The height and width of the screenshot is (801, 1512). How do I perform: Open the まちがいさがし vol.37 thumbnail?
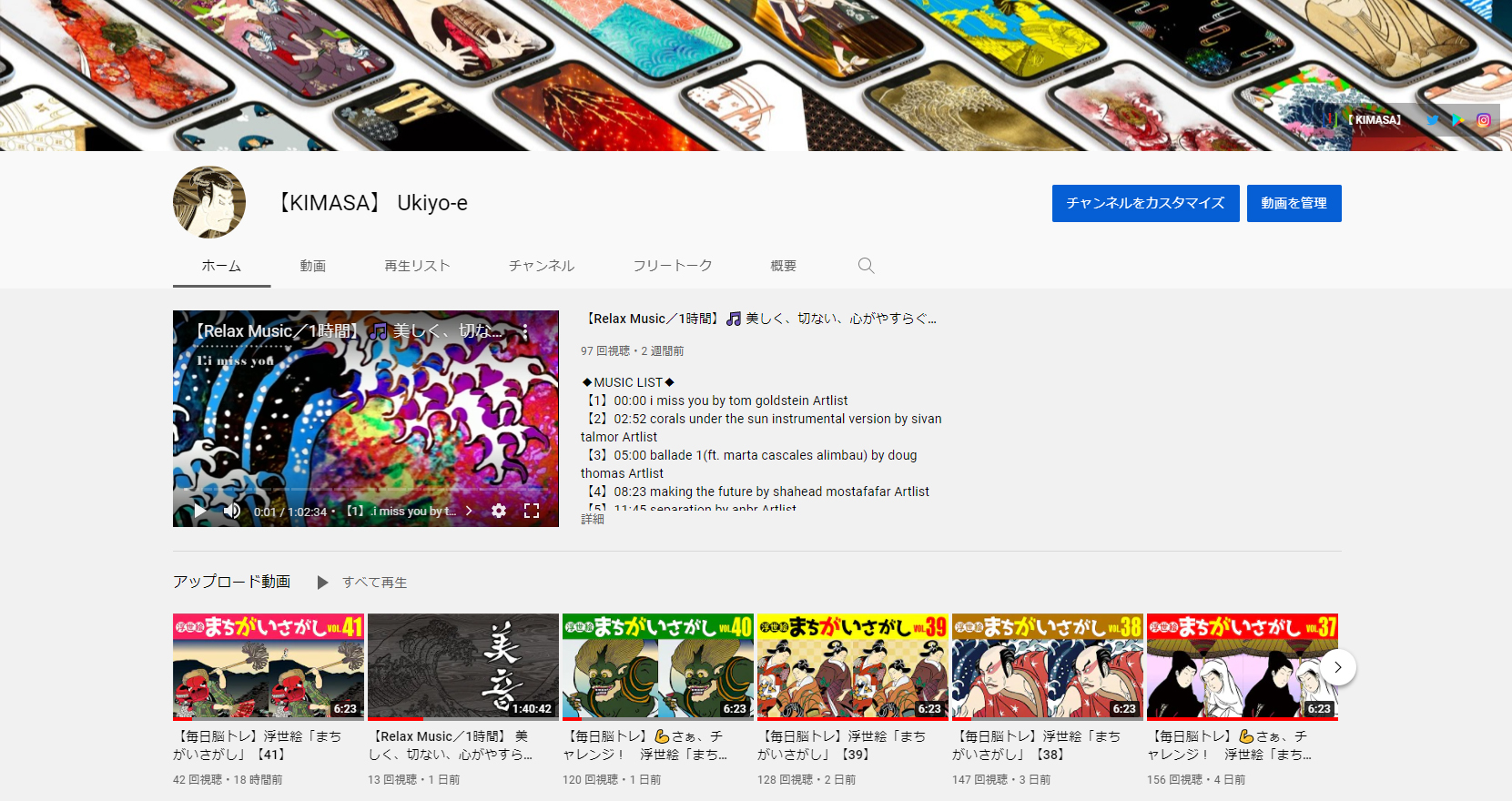1243,666
